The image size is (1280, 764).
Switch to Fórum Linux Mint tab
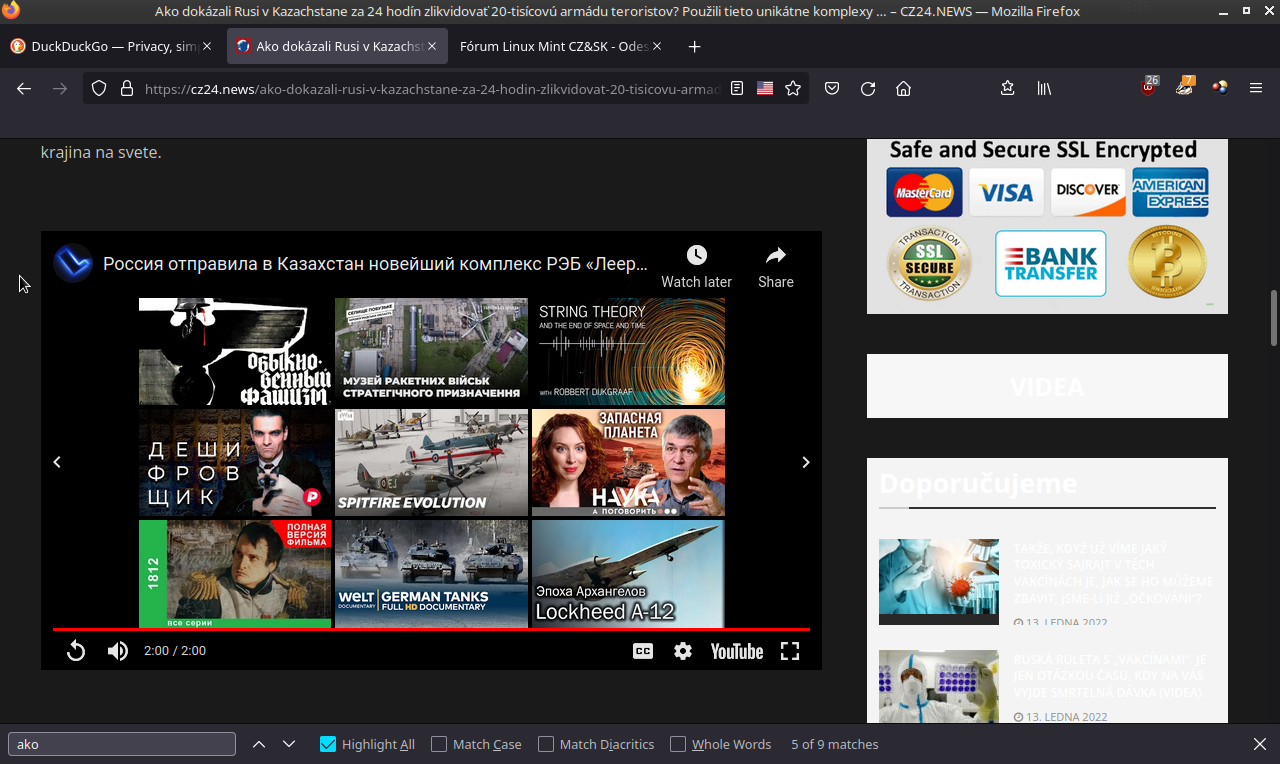coord(554,46)
